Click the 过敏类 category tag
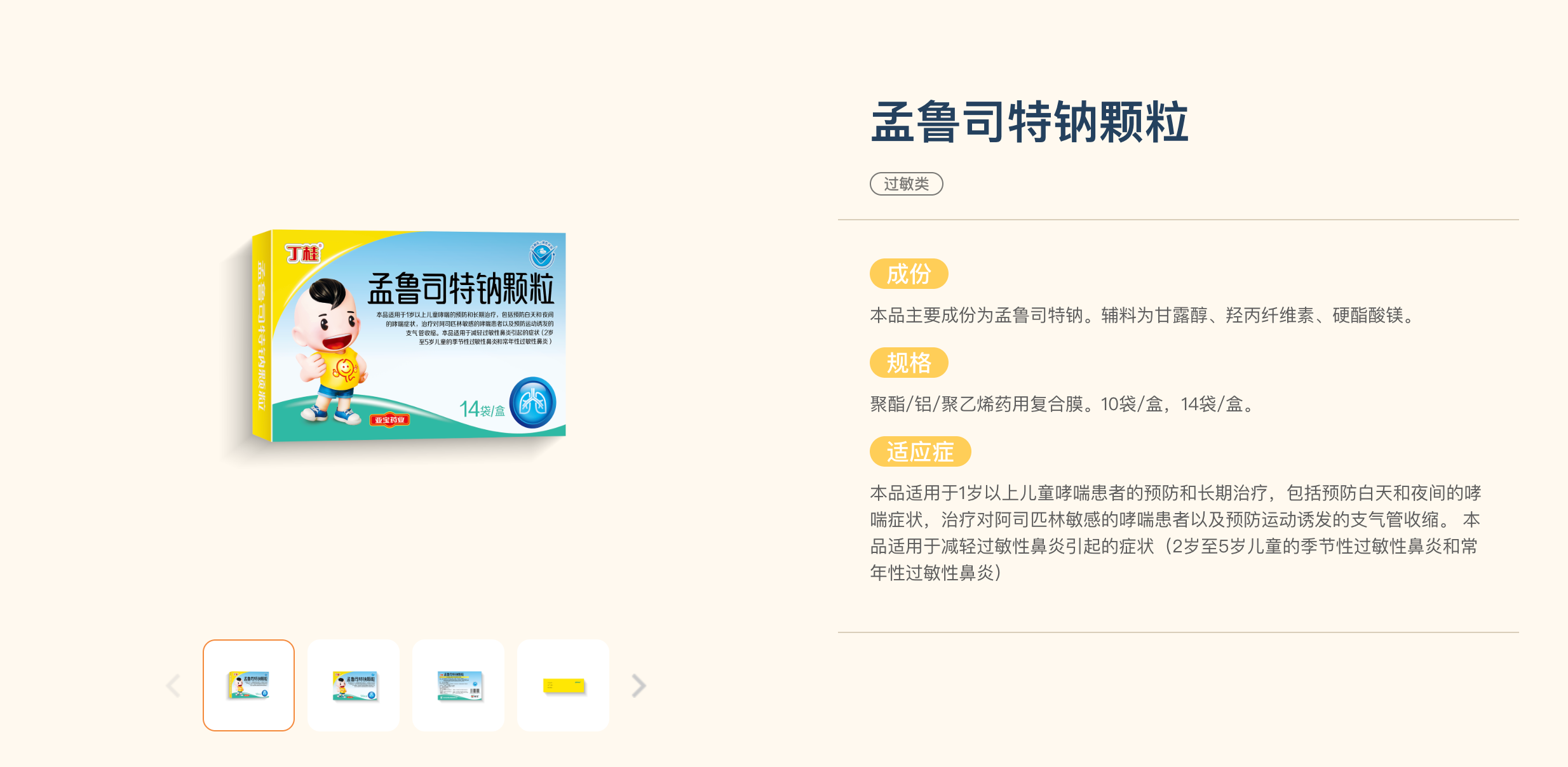 (906, 184)
